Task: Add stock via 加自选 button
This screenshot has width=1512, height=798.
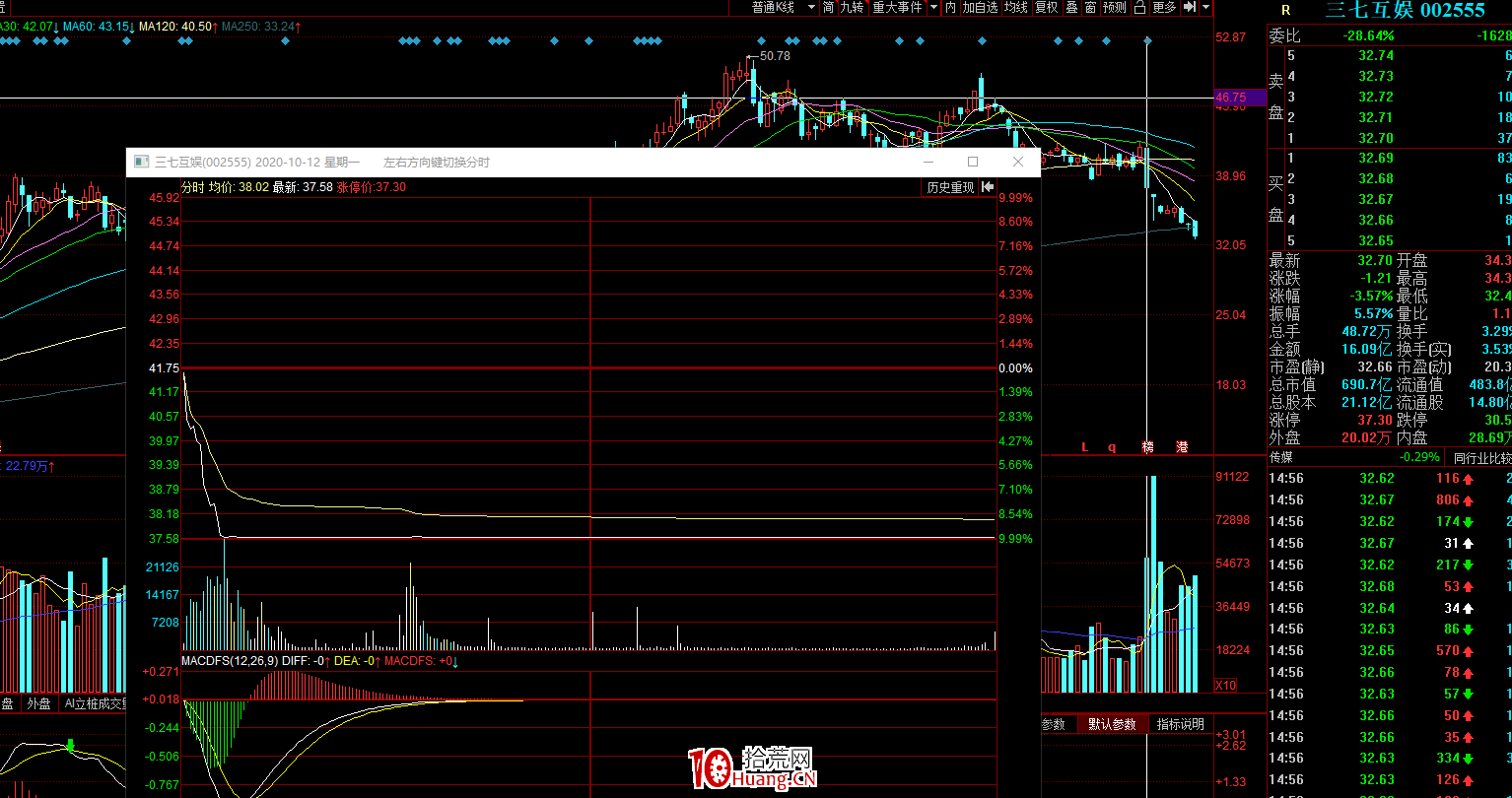Action: click(980, 7)
